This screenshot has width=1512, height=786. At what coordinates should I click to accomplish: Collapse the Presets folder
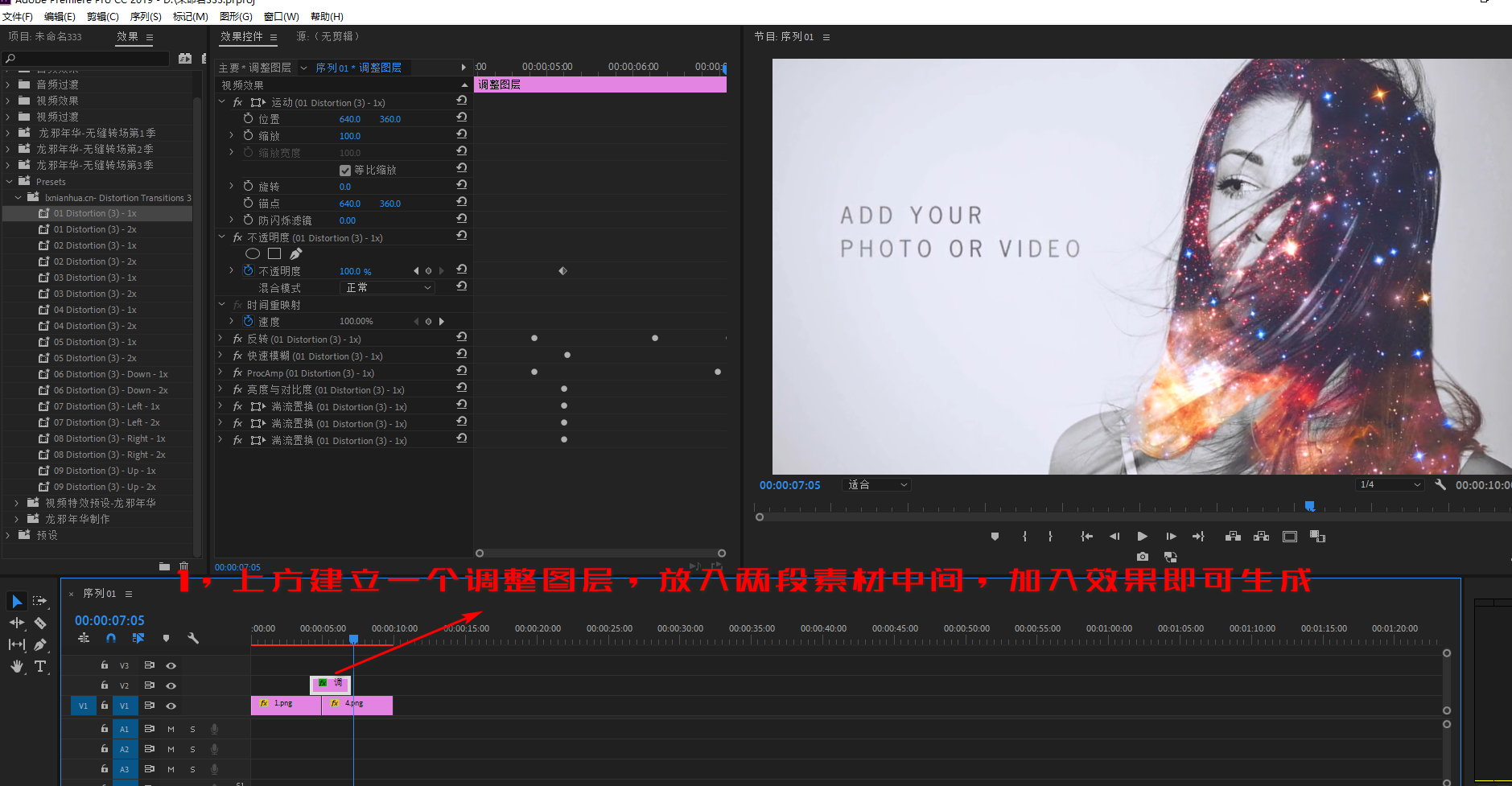[10, 182]
